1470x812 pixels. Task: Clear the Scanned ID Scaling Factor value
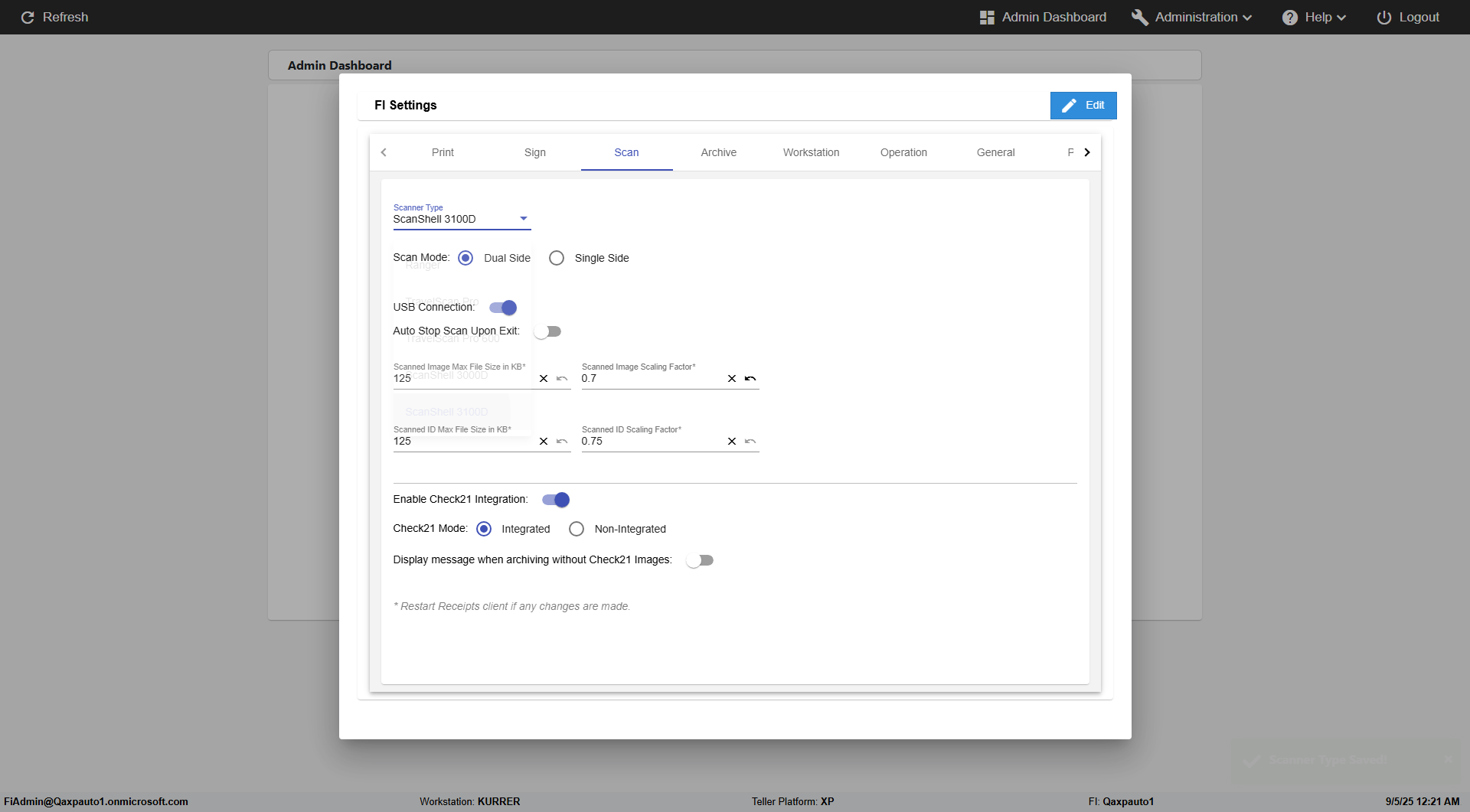pyautogui.click(x=732, y=442)
